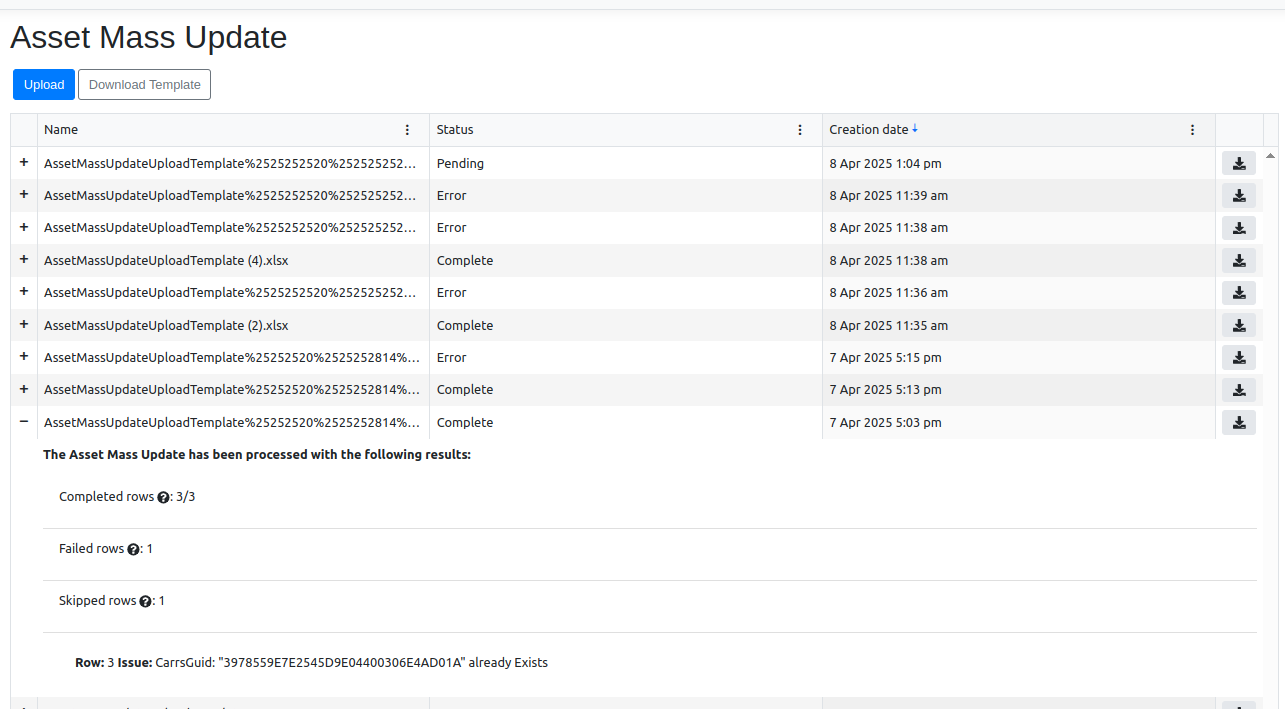Open the Creation date column menu
This screenshot has width=1285, height=709.
(x=1192, y=130)
